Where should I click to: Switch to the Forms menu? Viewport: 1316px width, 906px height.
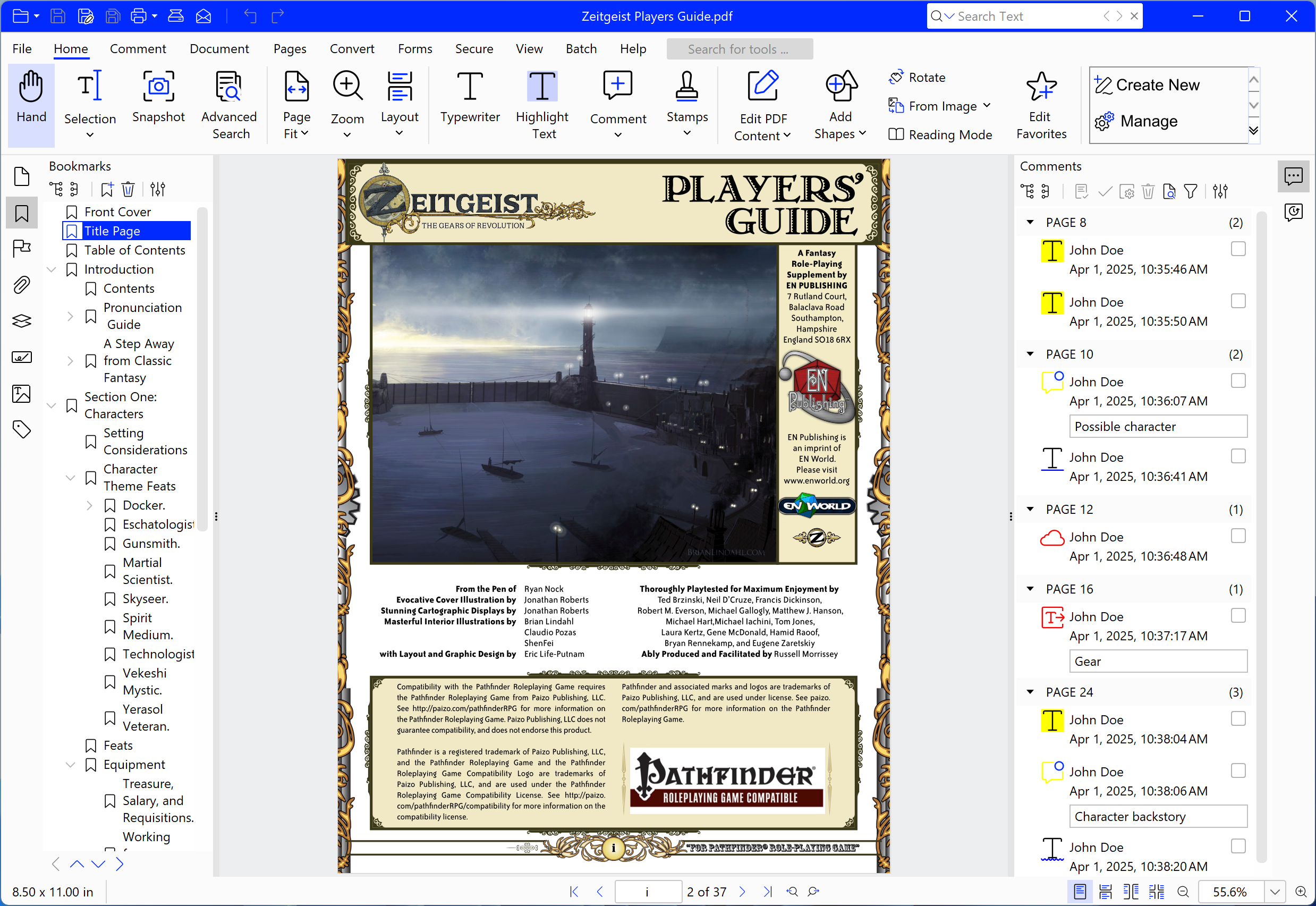click(x=415, y=49)
